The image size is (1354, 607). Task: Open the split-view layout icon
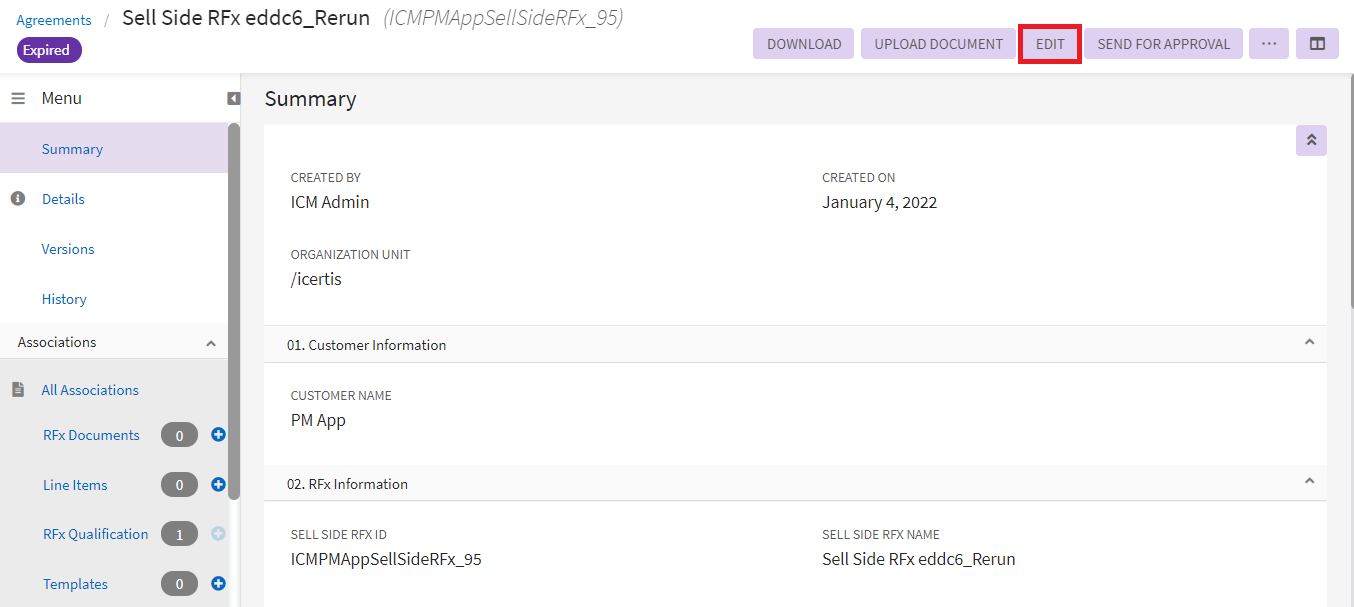1317,44
